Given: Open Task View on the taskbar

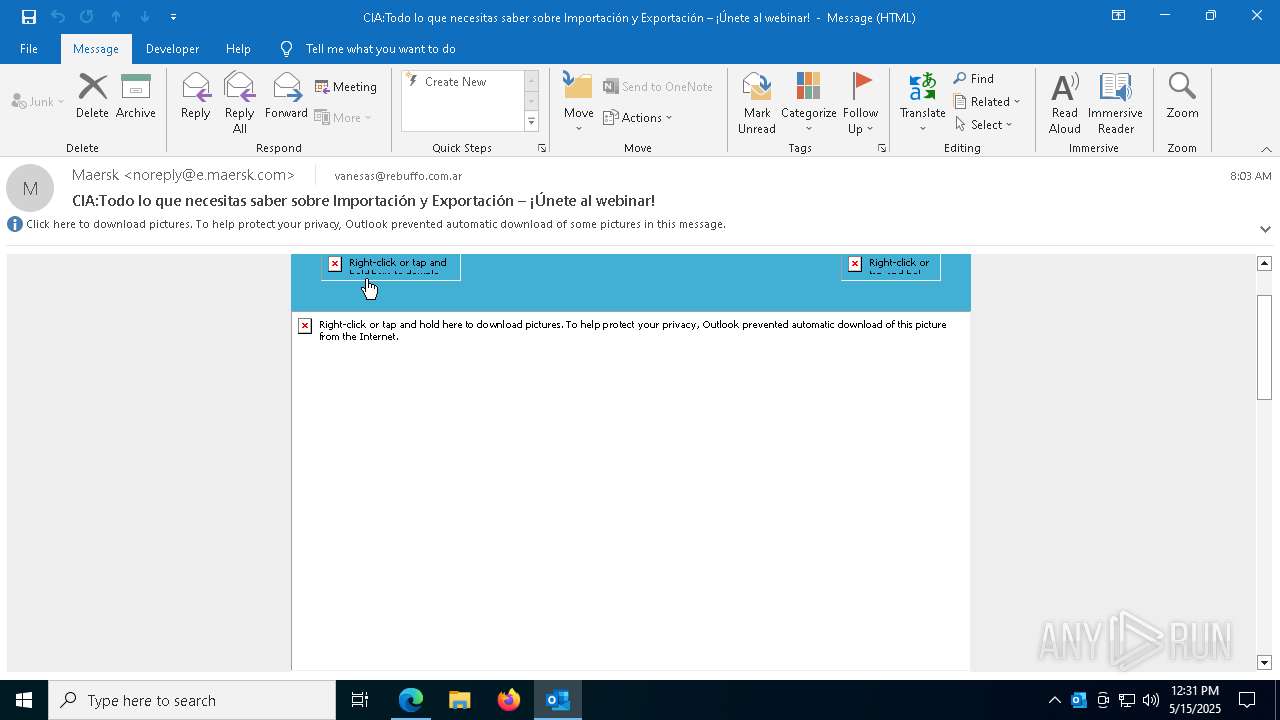Looking at the screenshot, I should click(x=360, y=700).
